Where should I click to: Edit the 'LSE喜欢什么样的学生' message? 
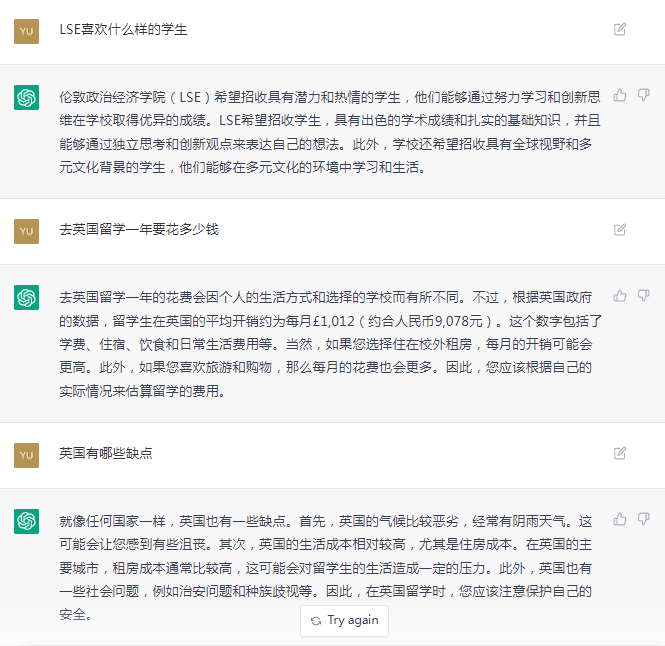[620, 29]
